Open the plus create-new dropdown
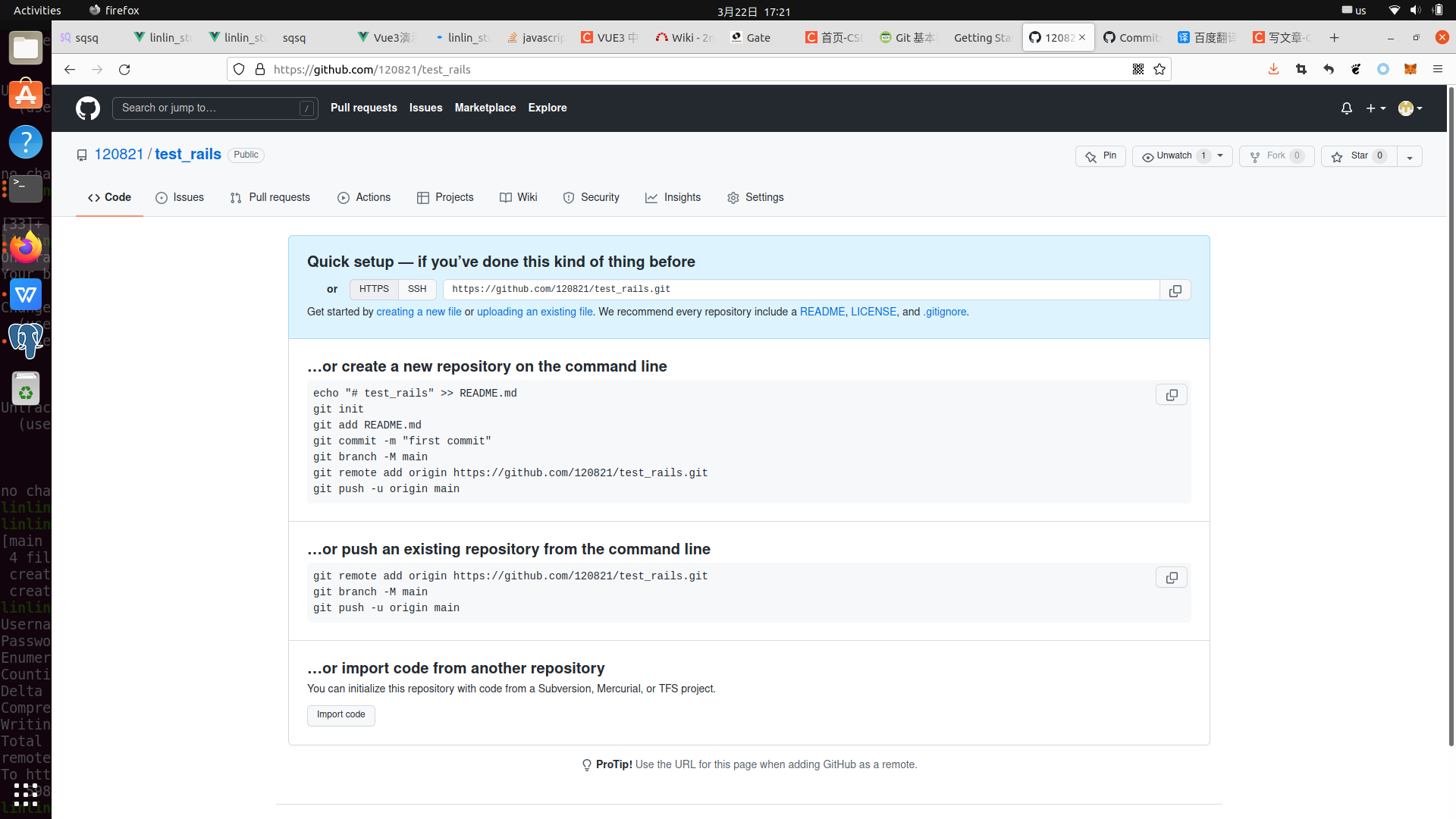This screenshot has width=1456, height=819. [1376, 108]
